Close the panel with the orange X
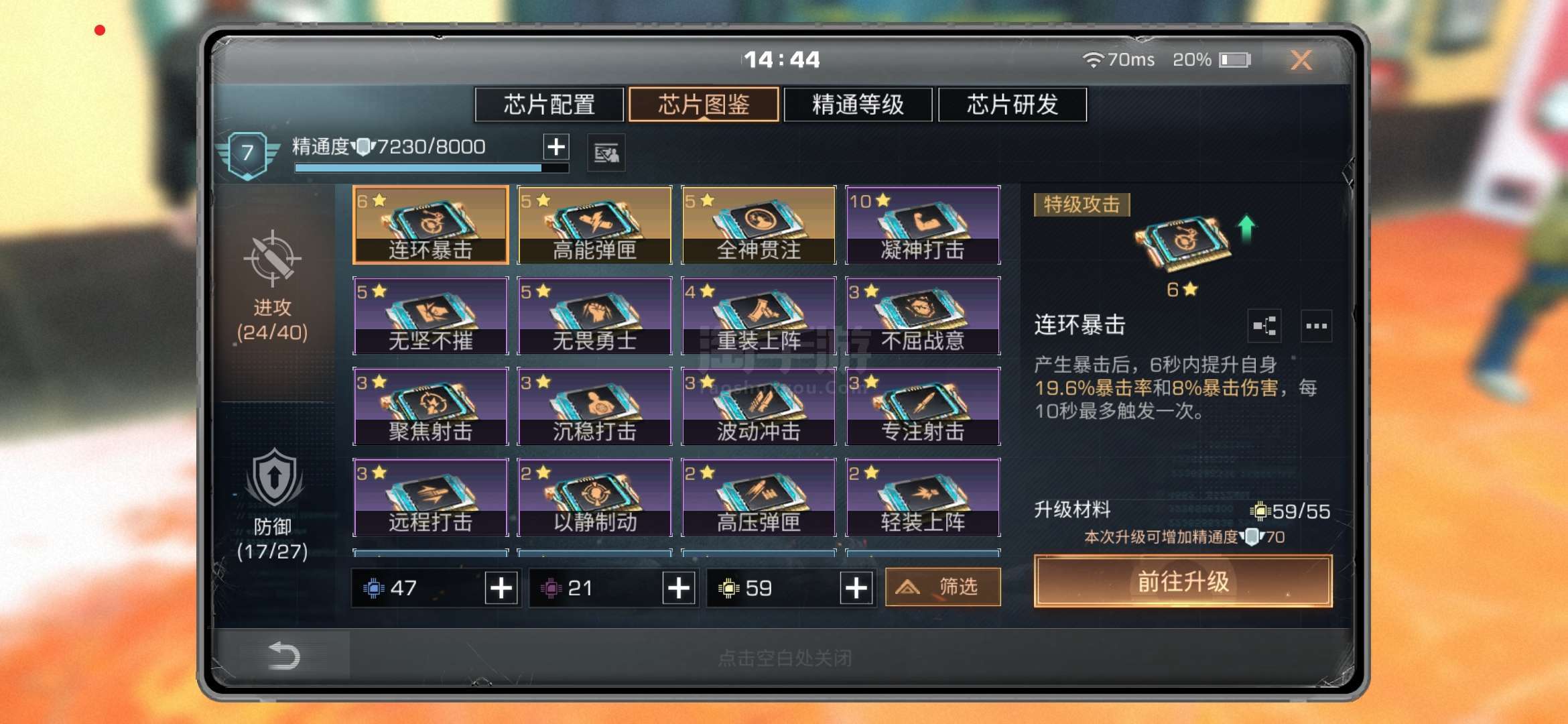1568x724 pixels. click(x=1301, y=60)
